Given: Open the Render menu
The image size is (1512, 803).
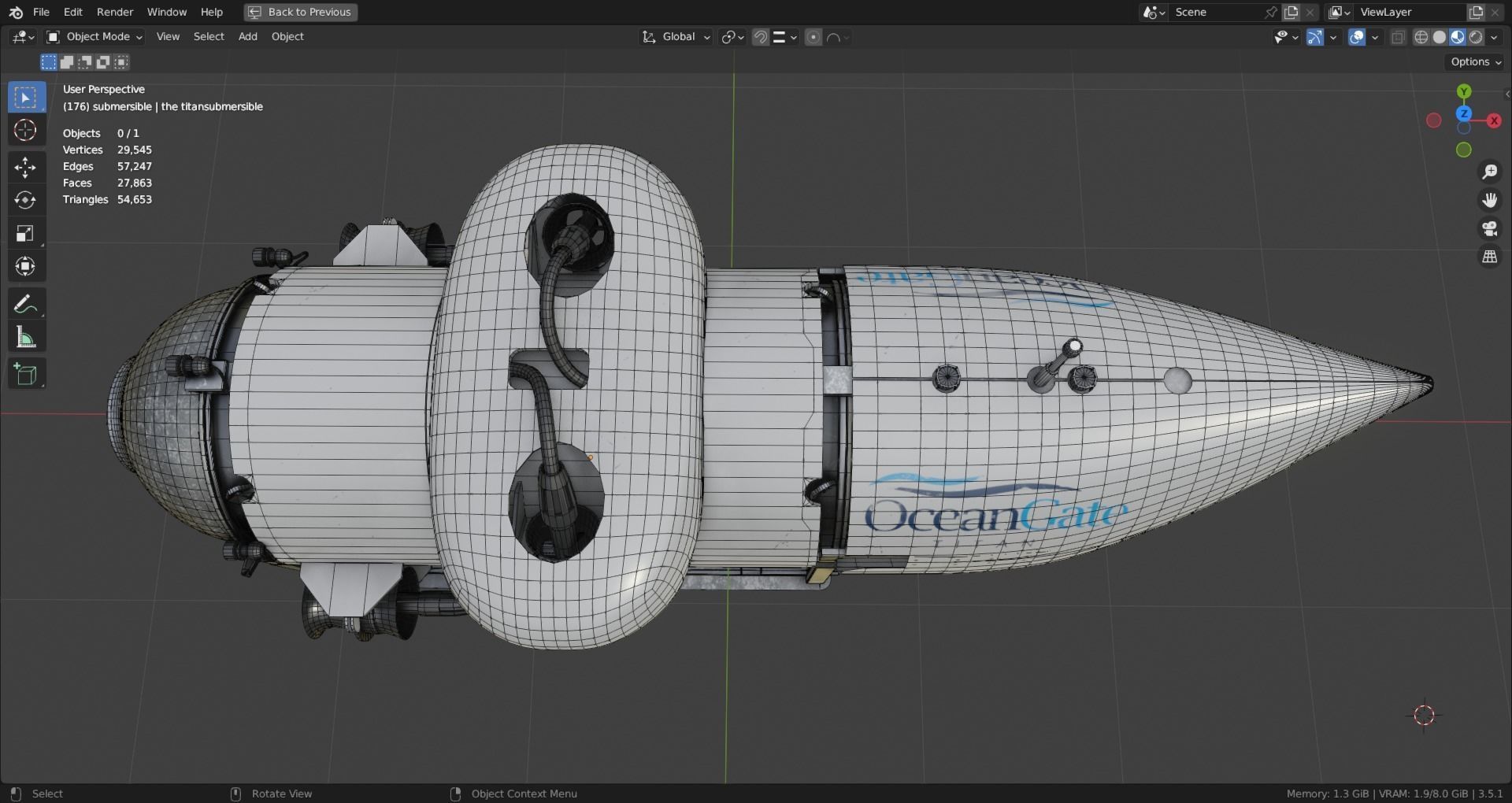Looking at the screenshot, I should click(115, 12).
